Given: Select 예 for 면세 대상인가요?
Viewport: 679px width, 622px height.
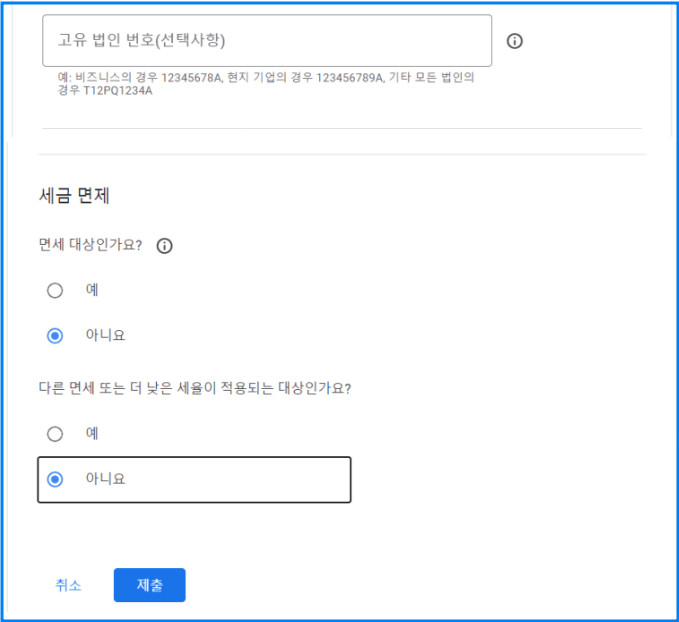Looking at the screenshot, I should tap(55, 290).
